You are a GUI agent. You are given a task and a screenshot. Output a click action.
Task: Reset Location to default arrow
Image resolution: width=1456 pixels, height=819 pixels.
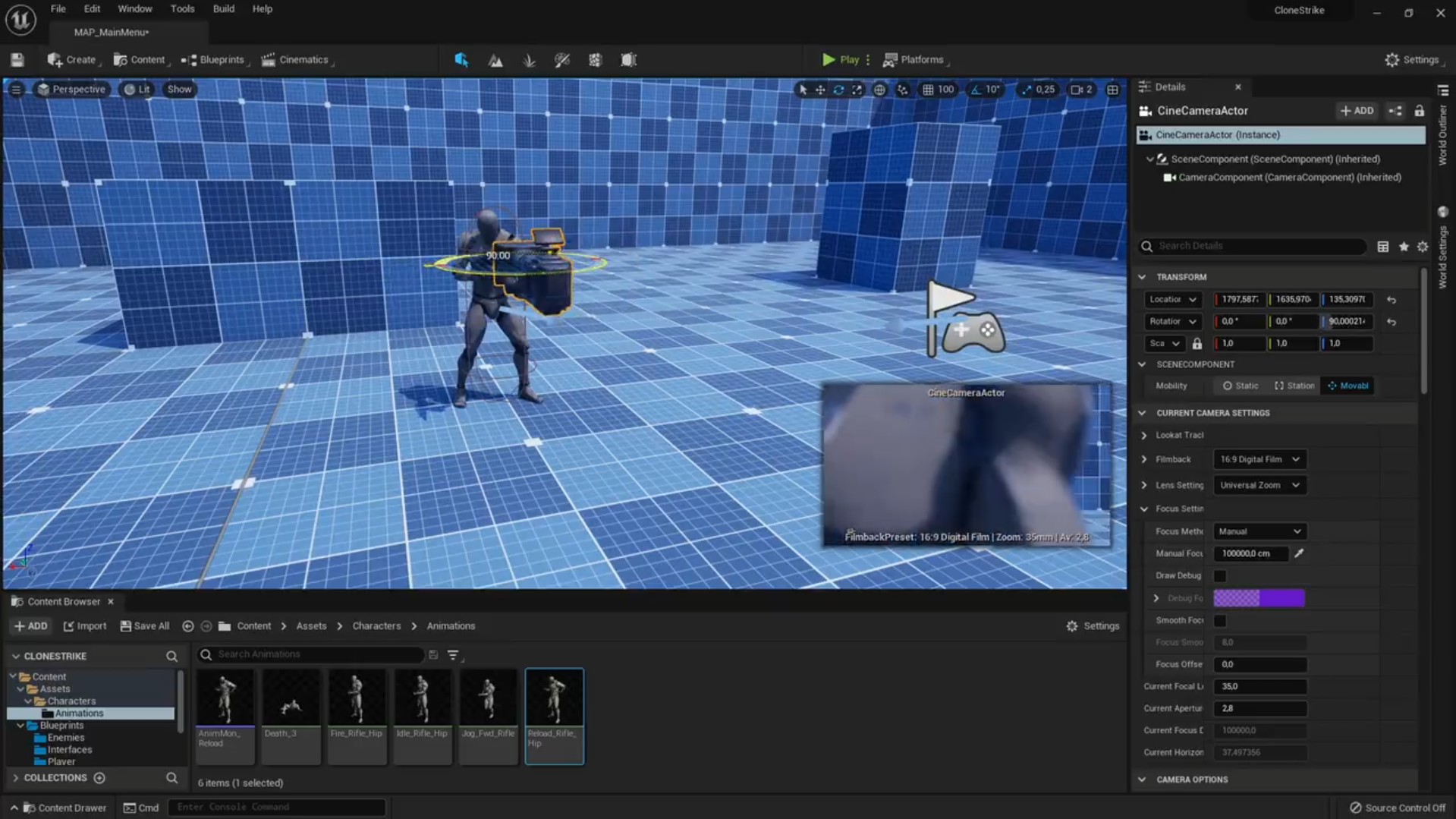[x=1392, y=300]
